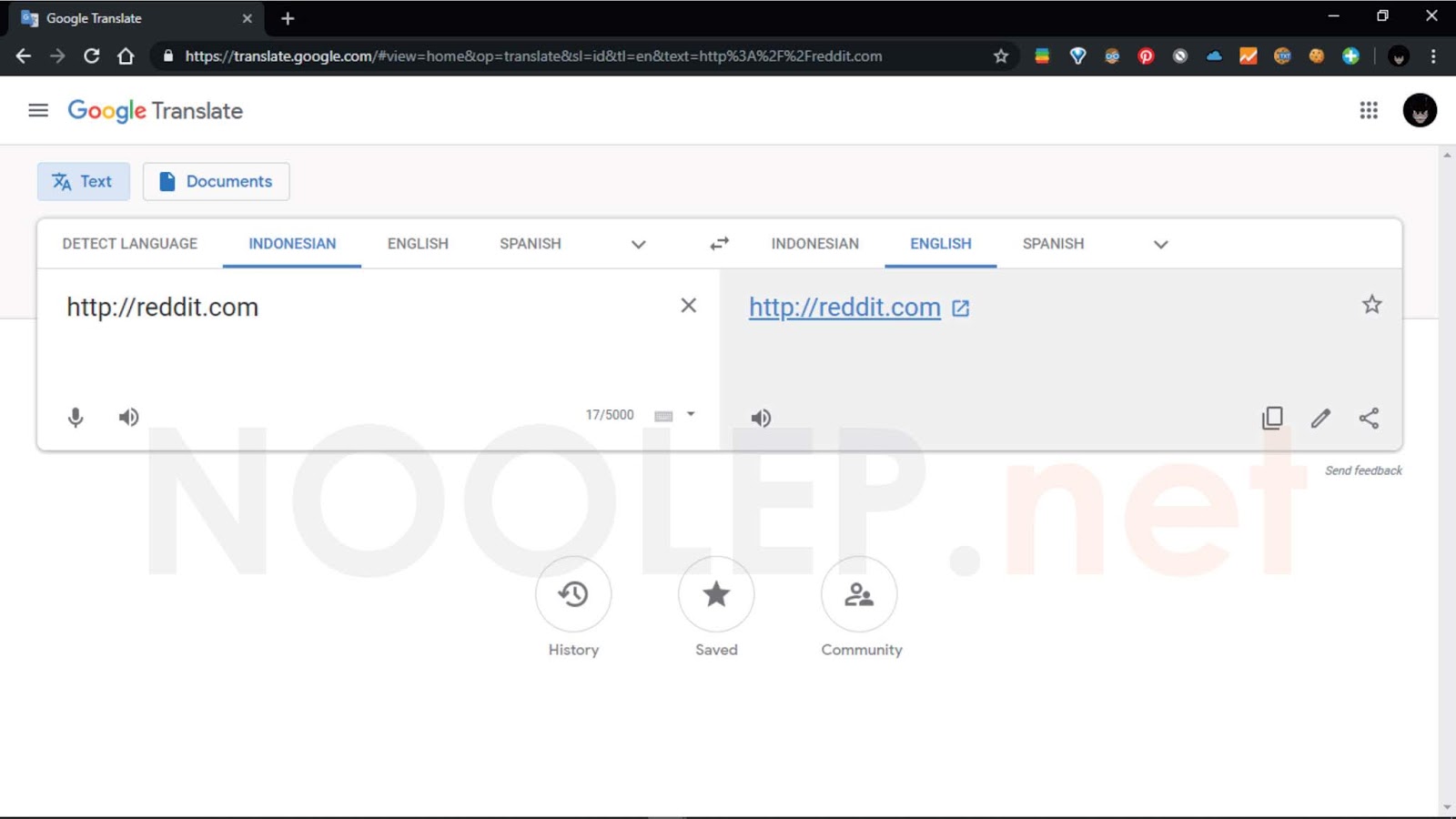1456x819 pixels.
Task: Reload the current page
Action: tap(92, 56)
